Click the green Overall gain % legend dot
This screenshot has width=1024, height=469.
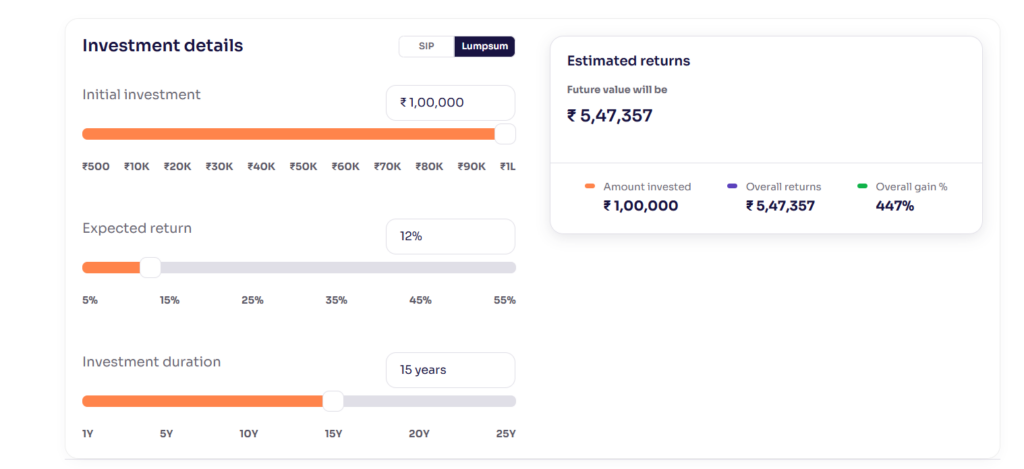pyautogui.click(x=862, y=187)
